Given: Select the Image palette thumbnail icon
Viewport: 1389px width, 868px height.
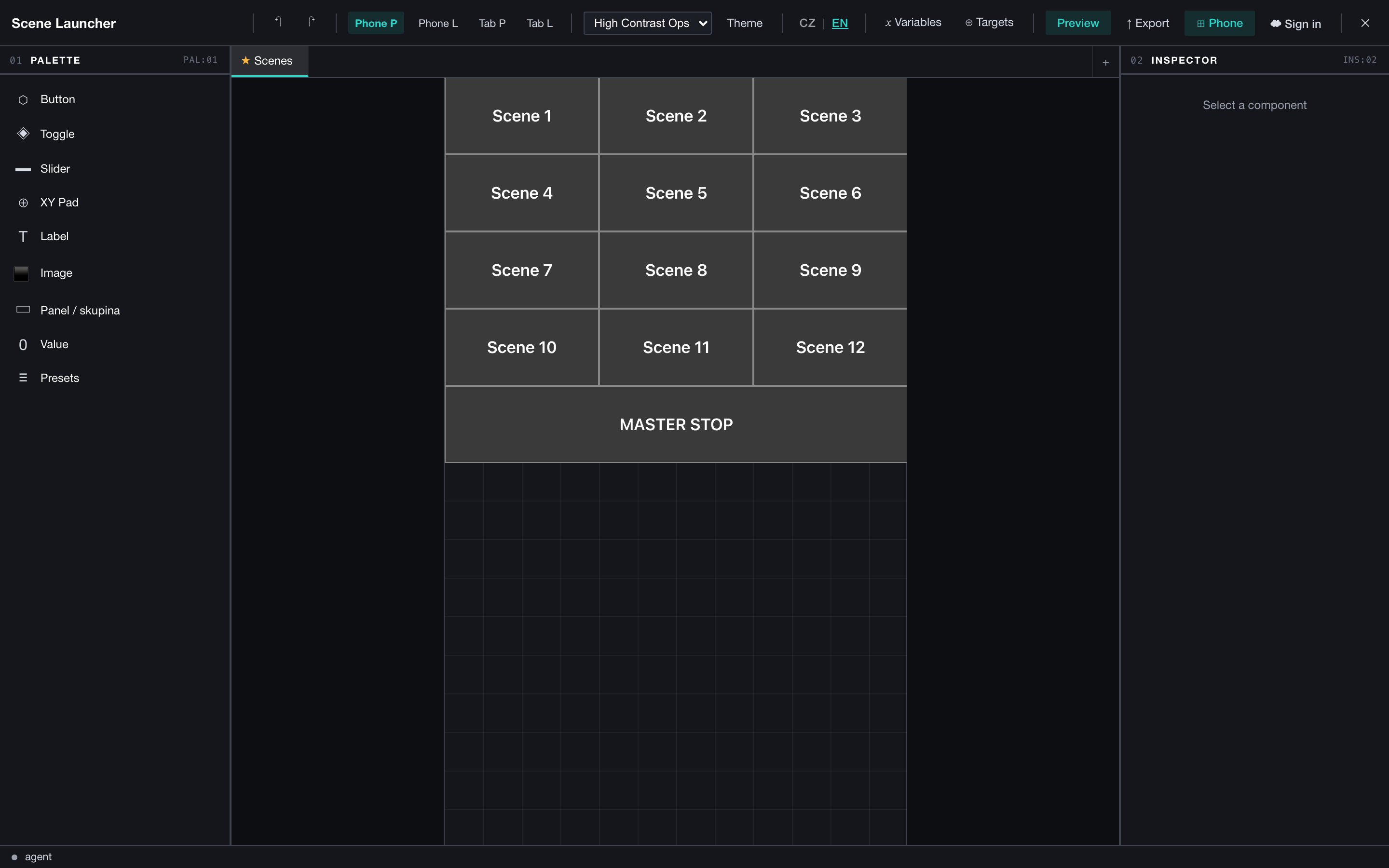Looking at the screenshot, I should pos(21,273).
